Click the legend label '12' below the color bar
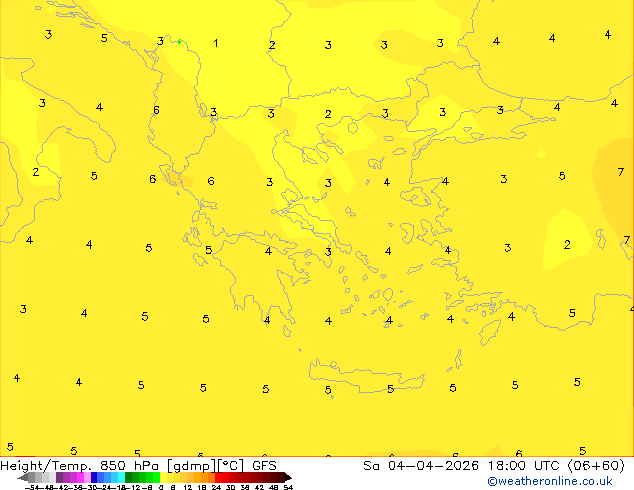 (188, 487)
